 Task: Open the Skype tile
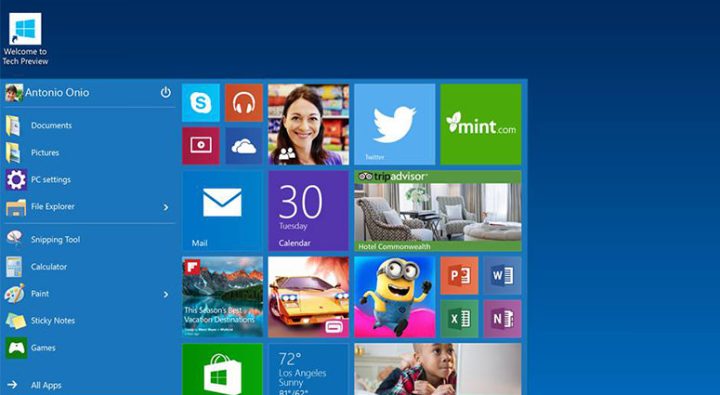(201, 103)
